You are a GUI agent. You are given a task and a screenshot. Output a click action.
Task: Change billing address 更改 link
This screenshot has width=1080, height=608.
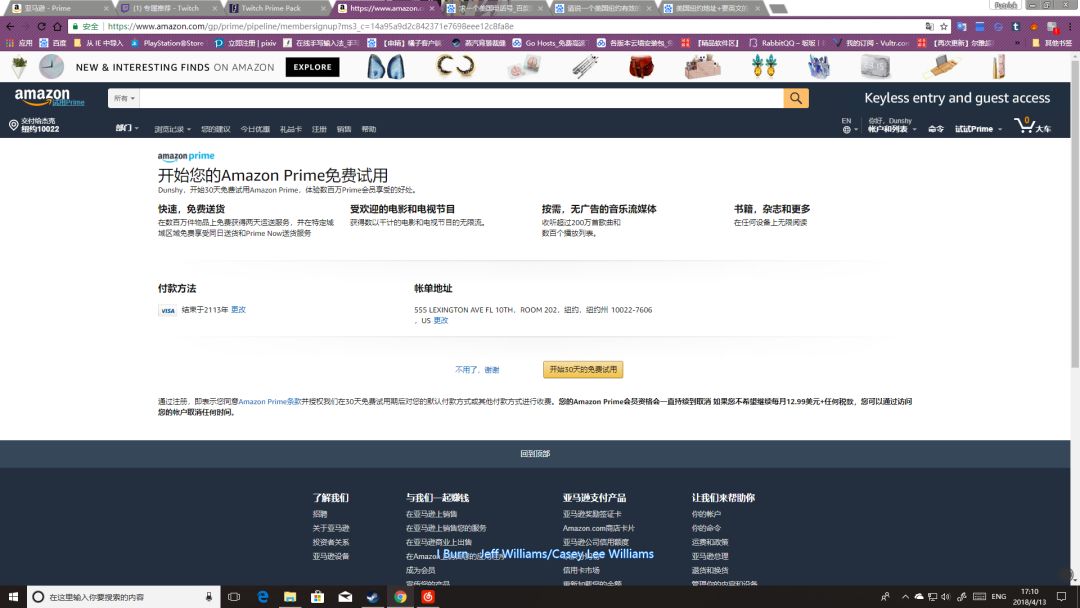pyautogui.click(x=441, y=320)
